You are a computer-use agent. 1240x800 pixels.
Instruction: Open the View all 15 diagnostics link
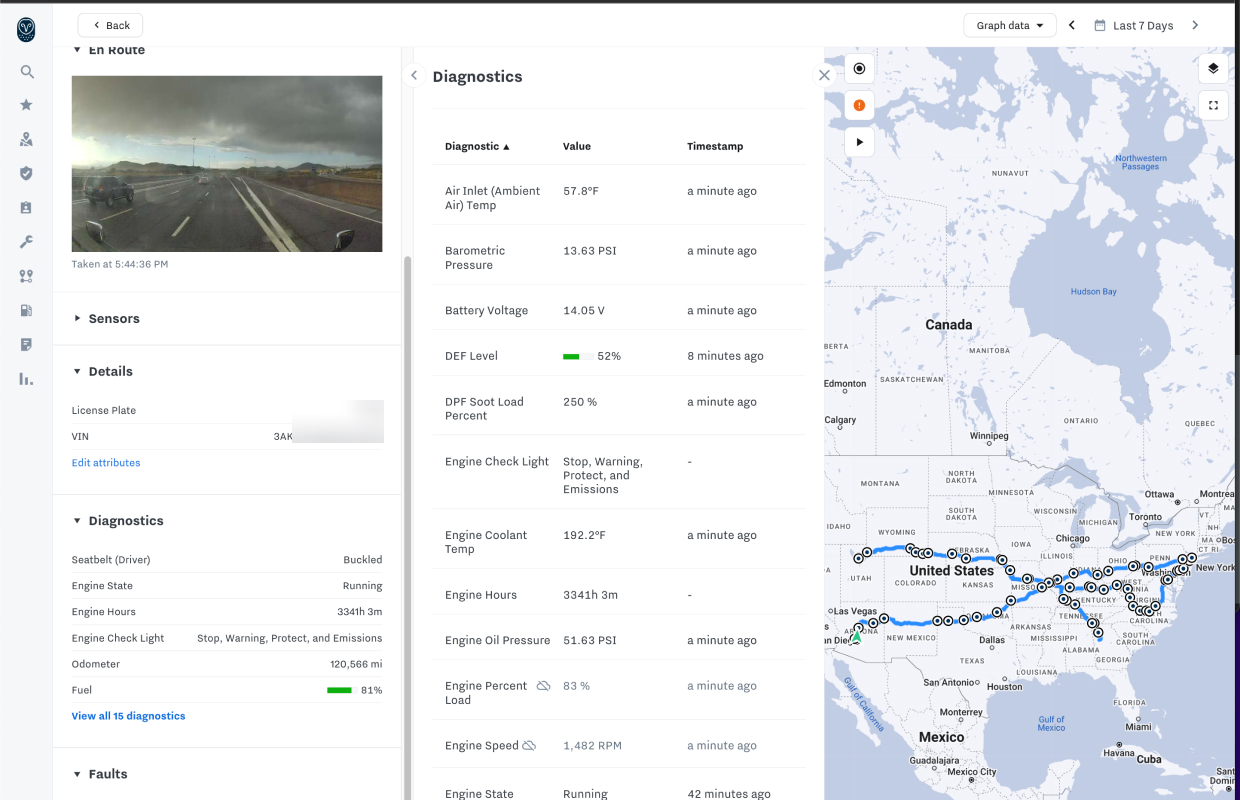click(x=128, y=716)
